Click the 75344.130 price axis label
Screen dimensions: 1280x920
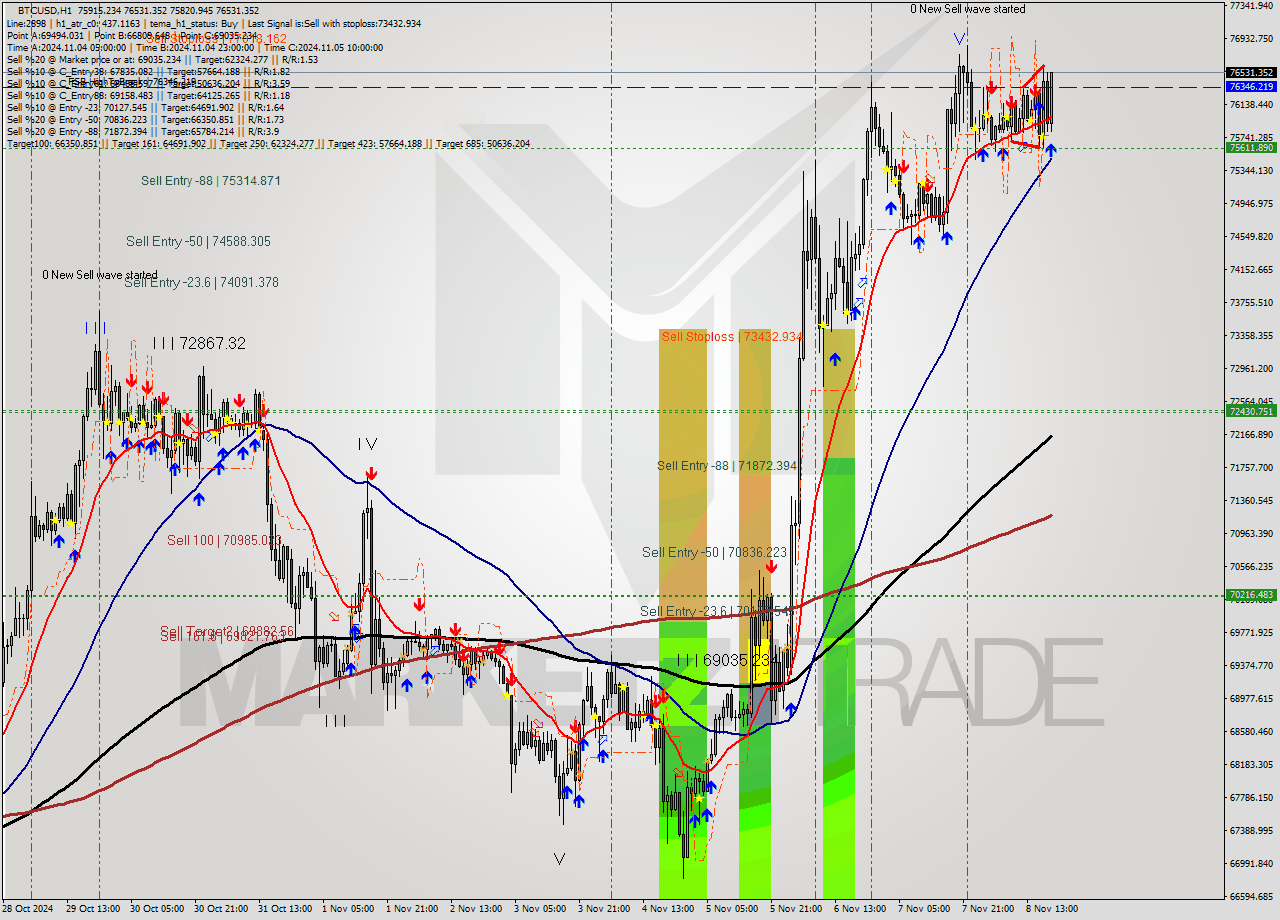[x=1251, y=171]
